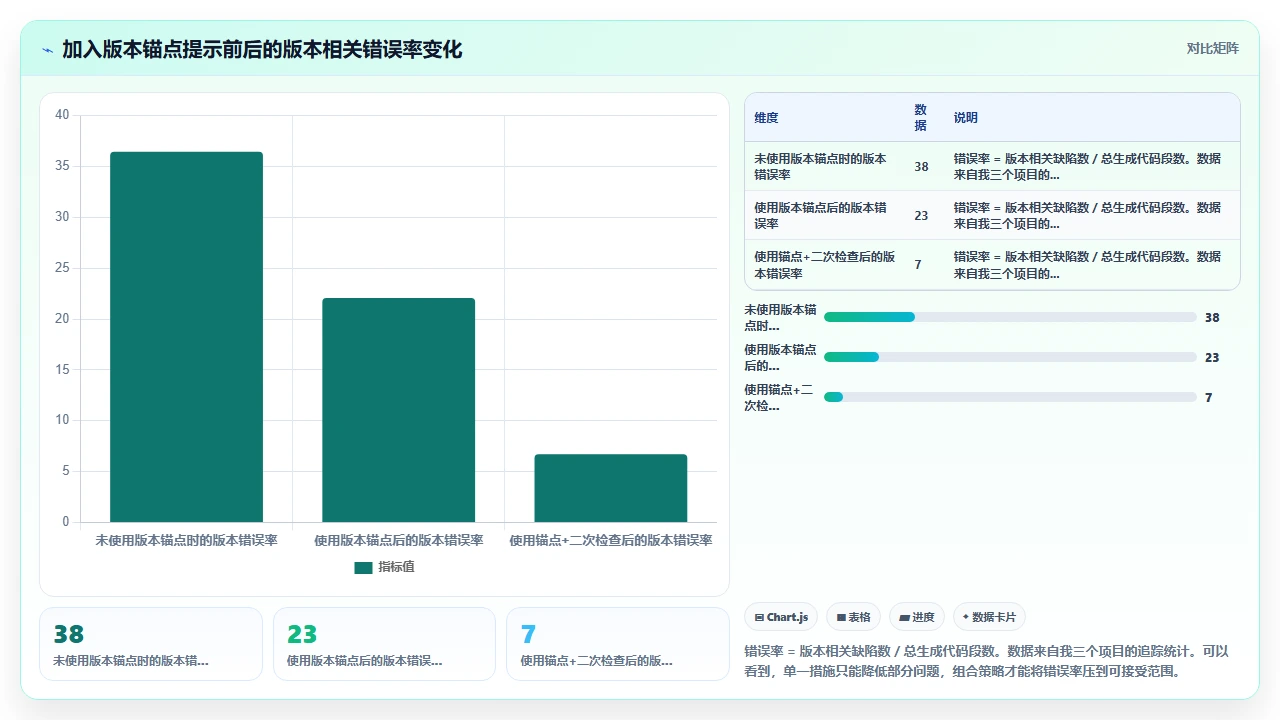This screenshot has width=1280, height=720.
Task: Click the shortest bar 使用锚点+二次检查后的版本错误率
Action: [x=610, y=488]
